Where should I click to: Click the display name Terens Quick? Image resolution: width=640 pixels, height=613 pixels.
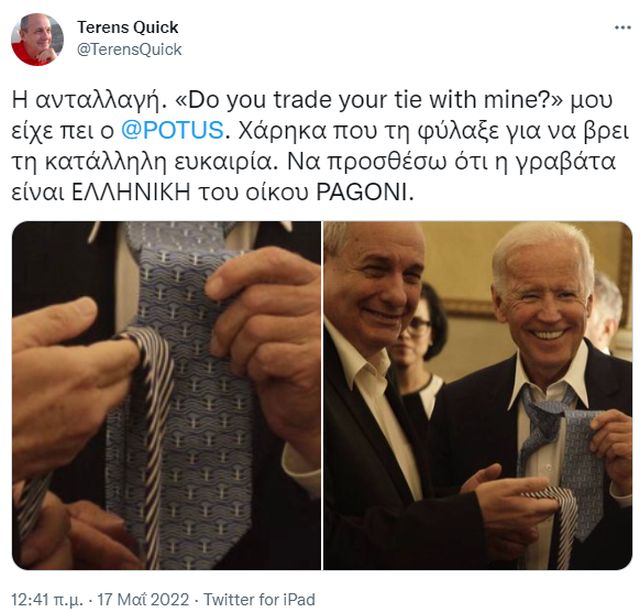click(x=128, y=27)
